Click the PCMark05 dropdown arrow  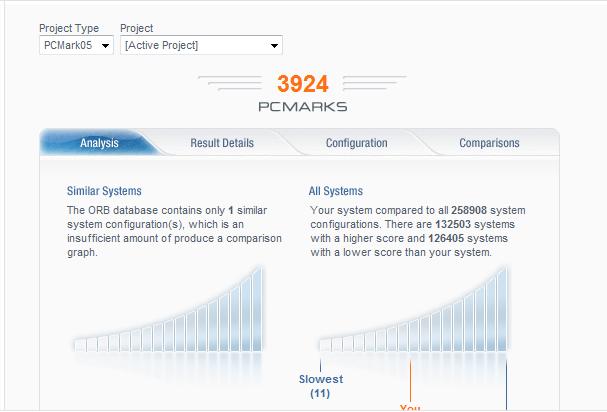105,46
